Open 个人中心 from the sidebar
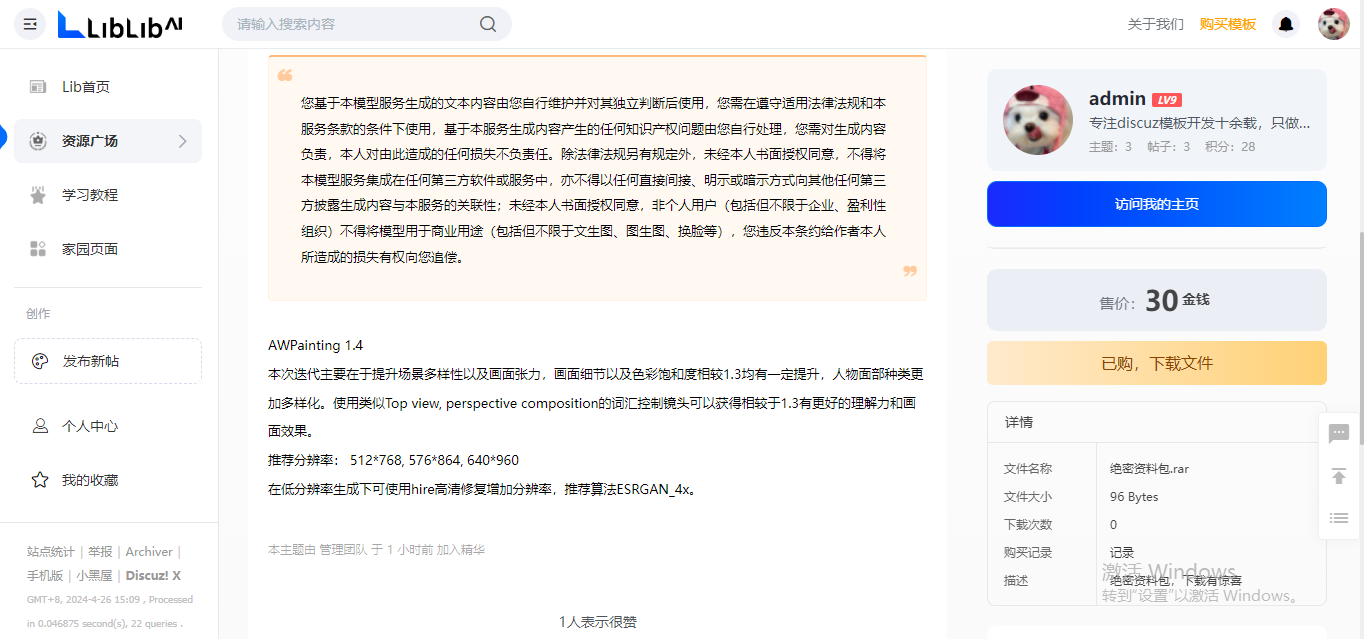This screenshot has height=639, width=1364. coord(89,426)
